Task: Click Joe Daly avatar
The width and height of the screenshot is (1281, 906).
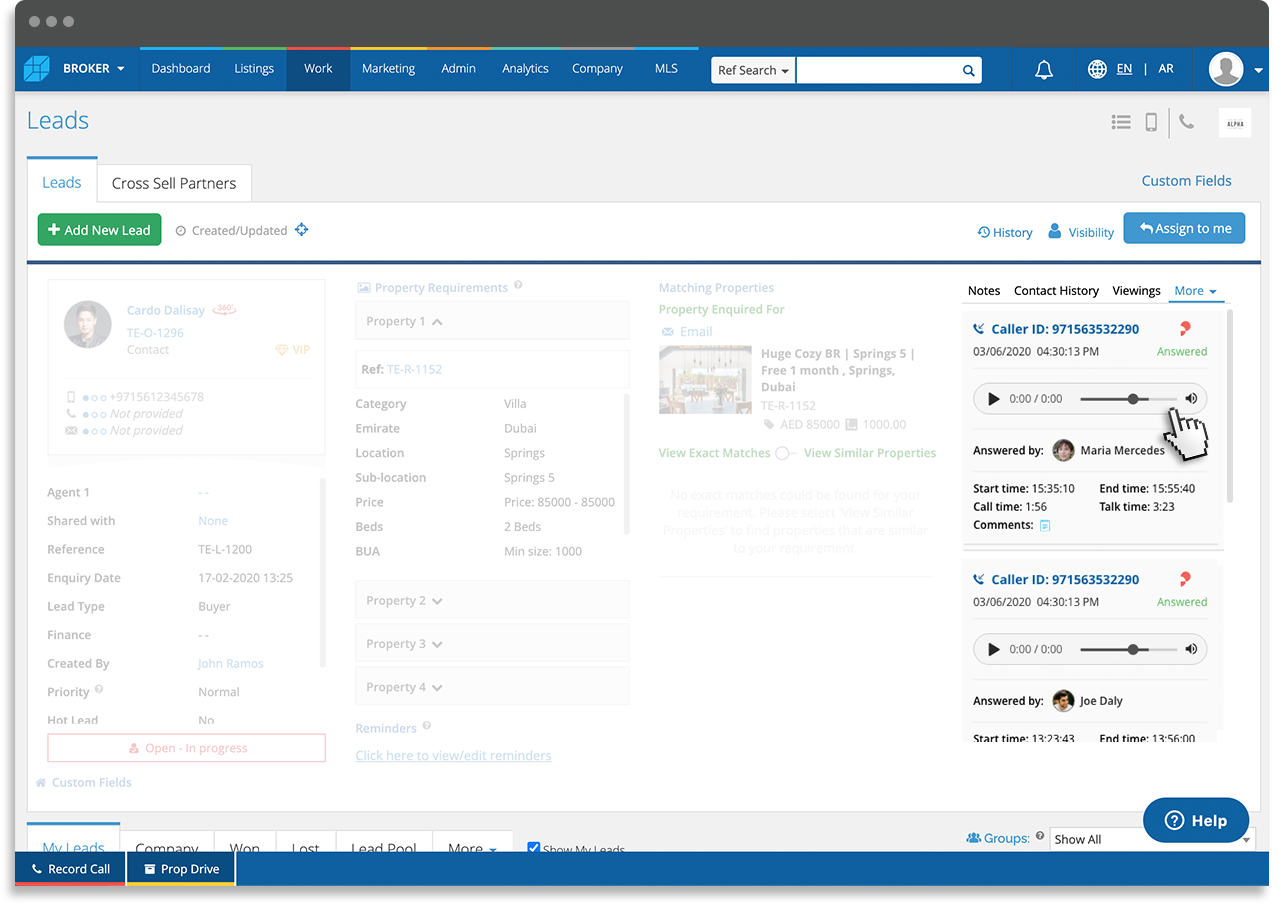Action: coord(1063,701)
